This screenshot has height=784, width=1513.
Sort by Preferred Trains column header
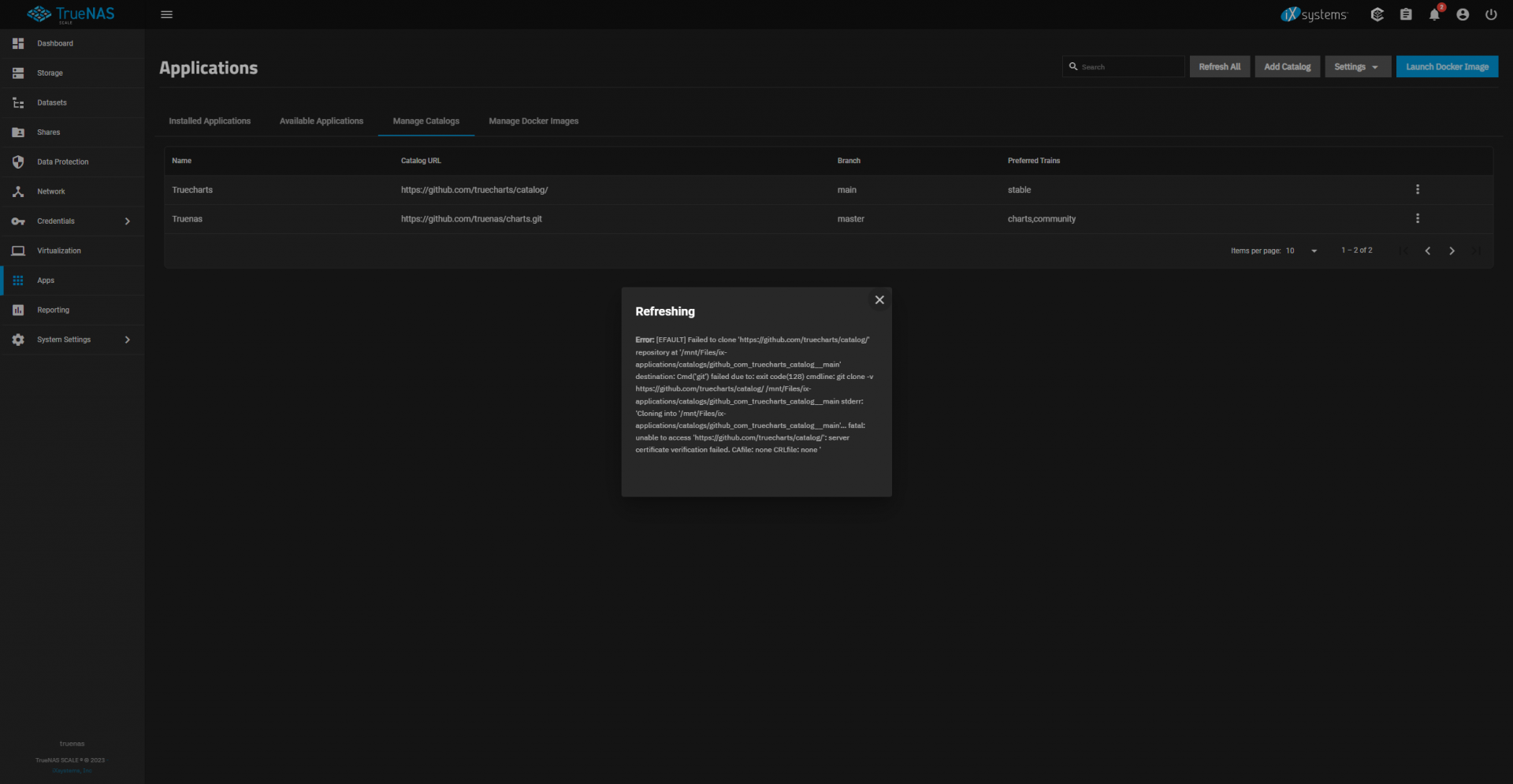click(x=1034, y=161)
